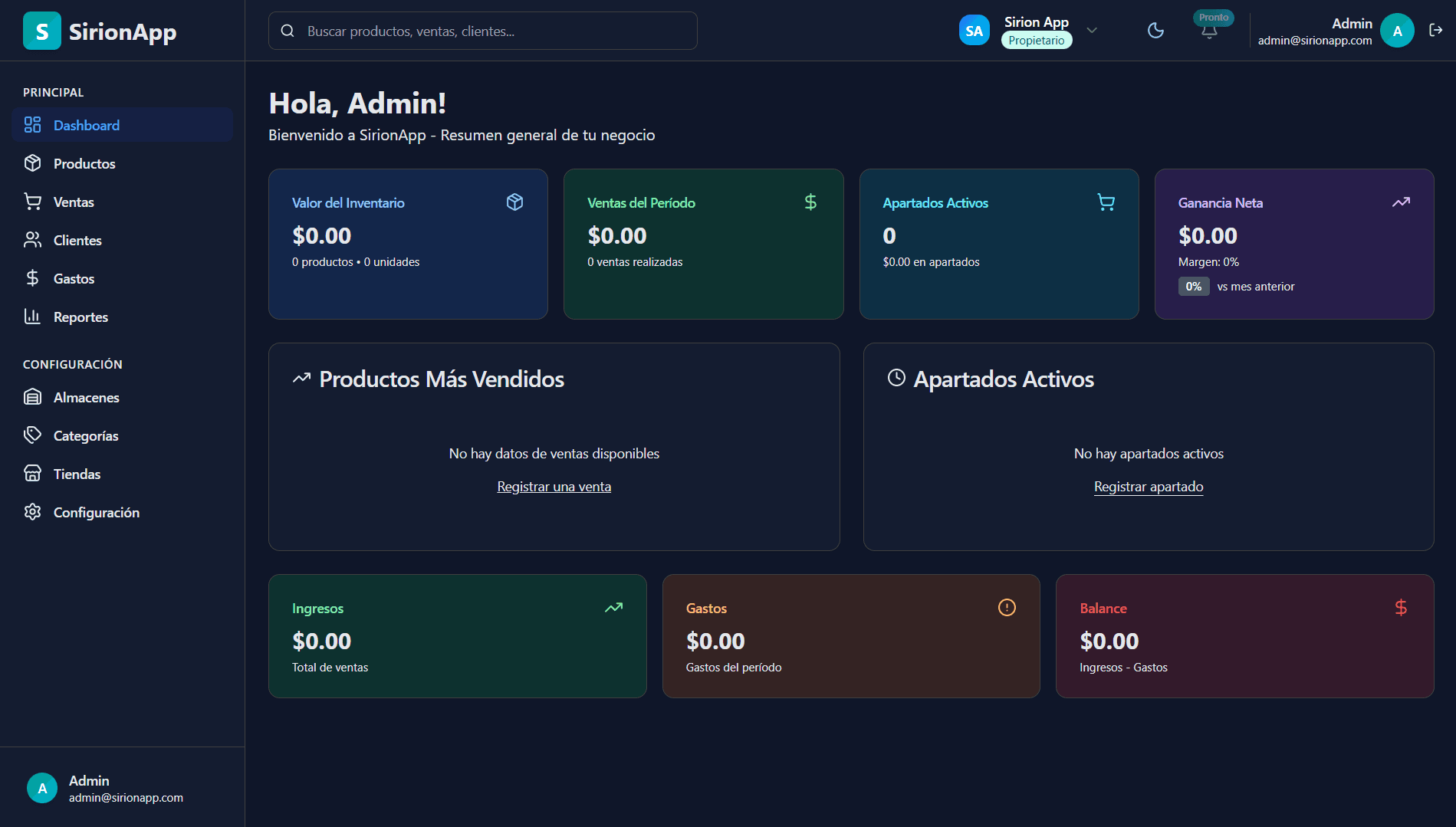The width and height of the screenshot is (1456, 827).
Task: Click the Configuración gear icon
Action: point(32,511)
